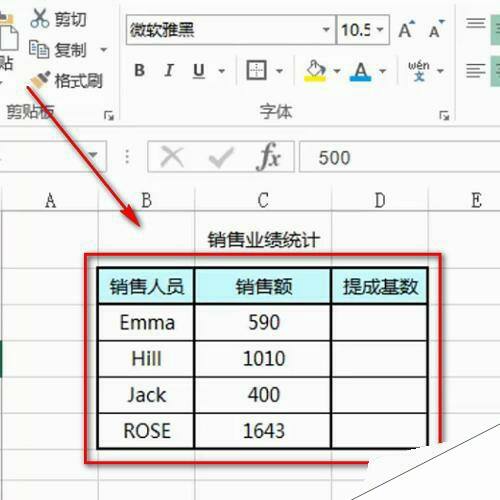
Task: Click the formula bar input showing 500
Action: 400,157
